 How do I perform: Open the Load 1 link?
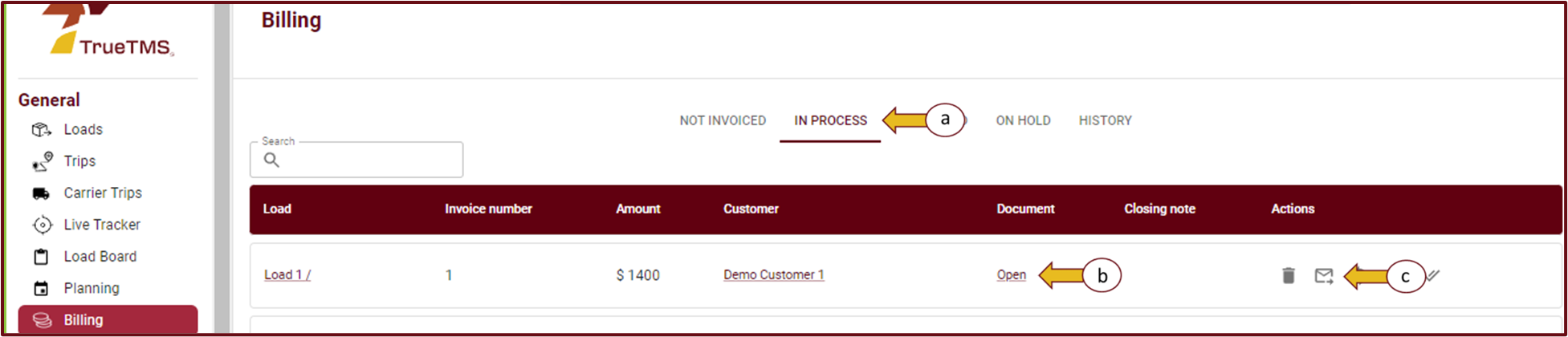[x=287, y=274]
